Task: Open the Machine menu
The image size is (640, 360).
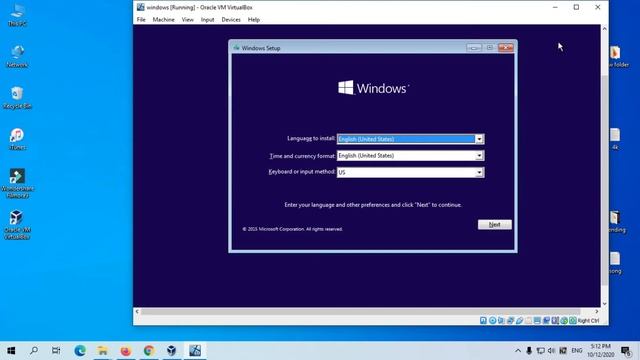Action: [163, 20]
